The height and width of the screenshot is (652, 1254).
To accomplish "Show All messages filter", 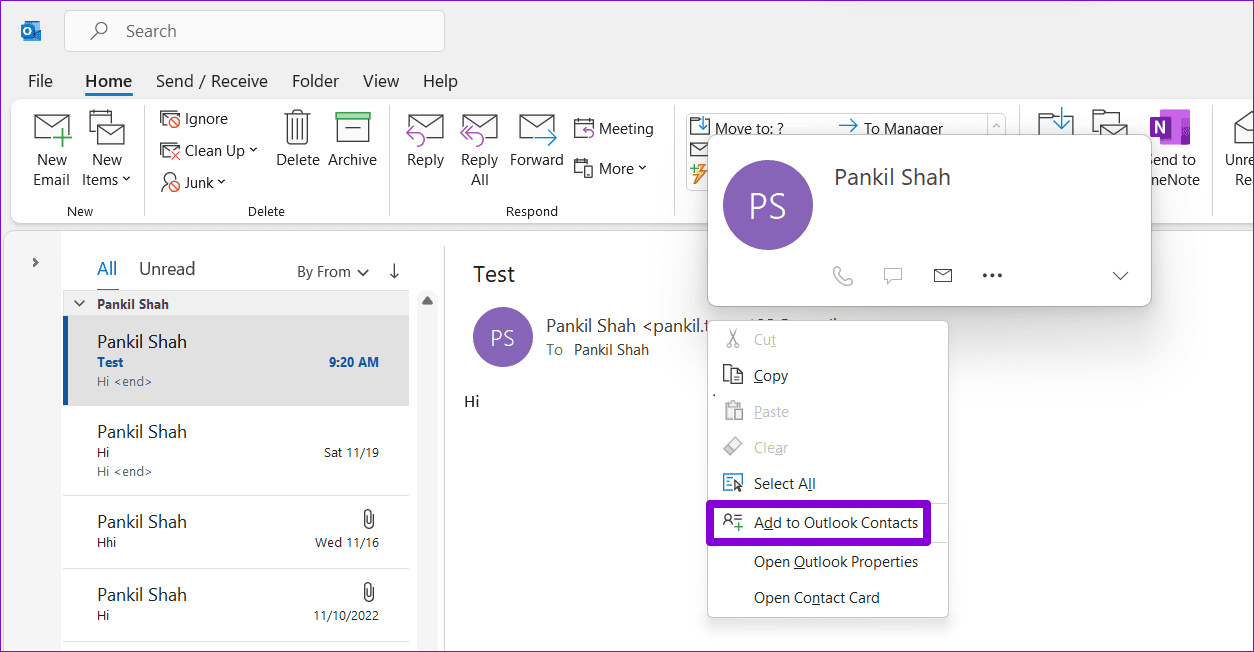I will click(107, 269).
